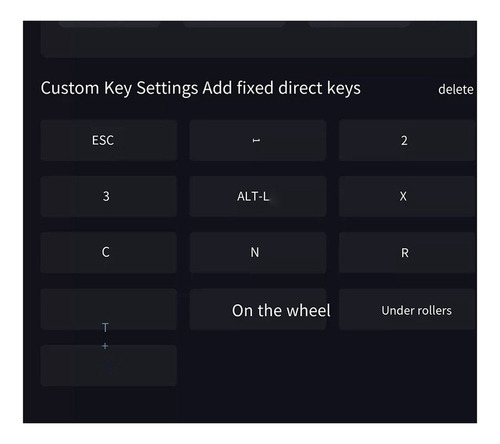Select the C key tile
The image size is (500, 444).
109,253
